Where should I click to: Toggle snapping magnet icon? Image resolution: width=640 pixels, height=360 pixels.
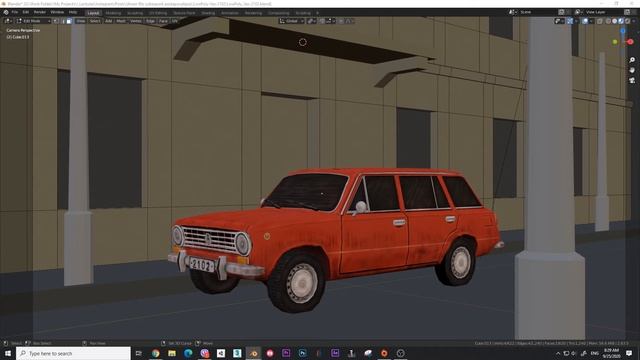click(322, 21)
